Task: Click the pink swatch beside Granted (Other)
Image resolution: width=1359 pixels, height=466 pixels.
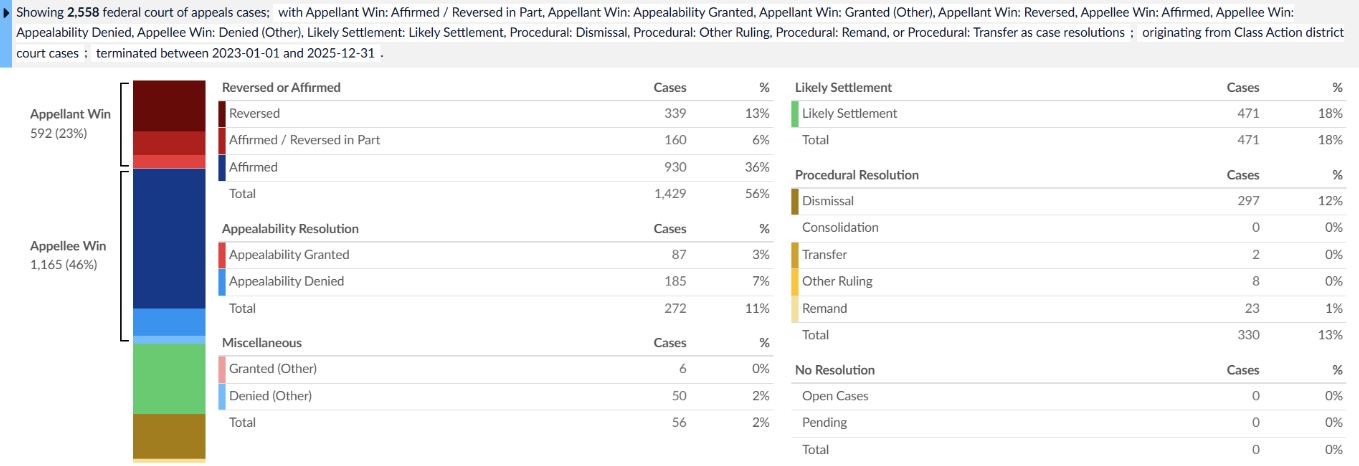Action: coord(222,369)
